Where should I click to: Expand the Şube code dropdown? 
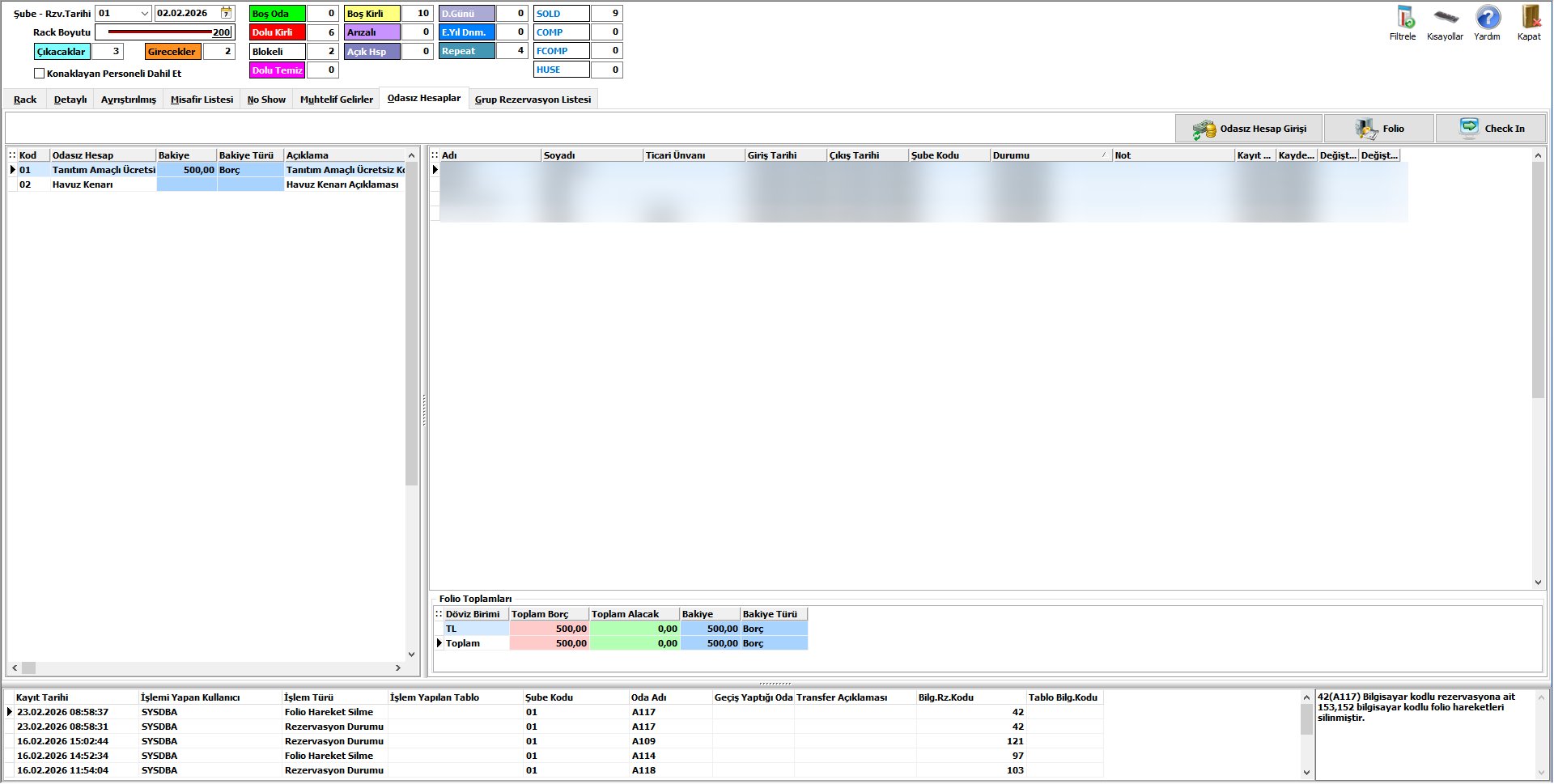[x=144, y=13]
